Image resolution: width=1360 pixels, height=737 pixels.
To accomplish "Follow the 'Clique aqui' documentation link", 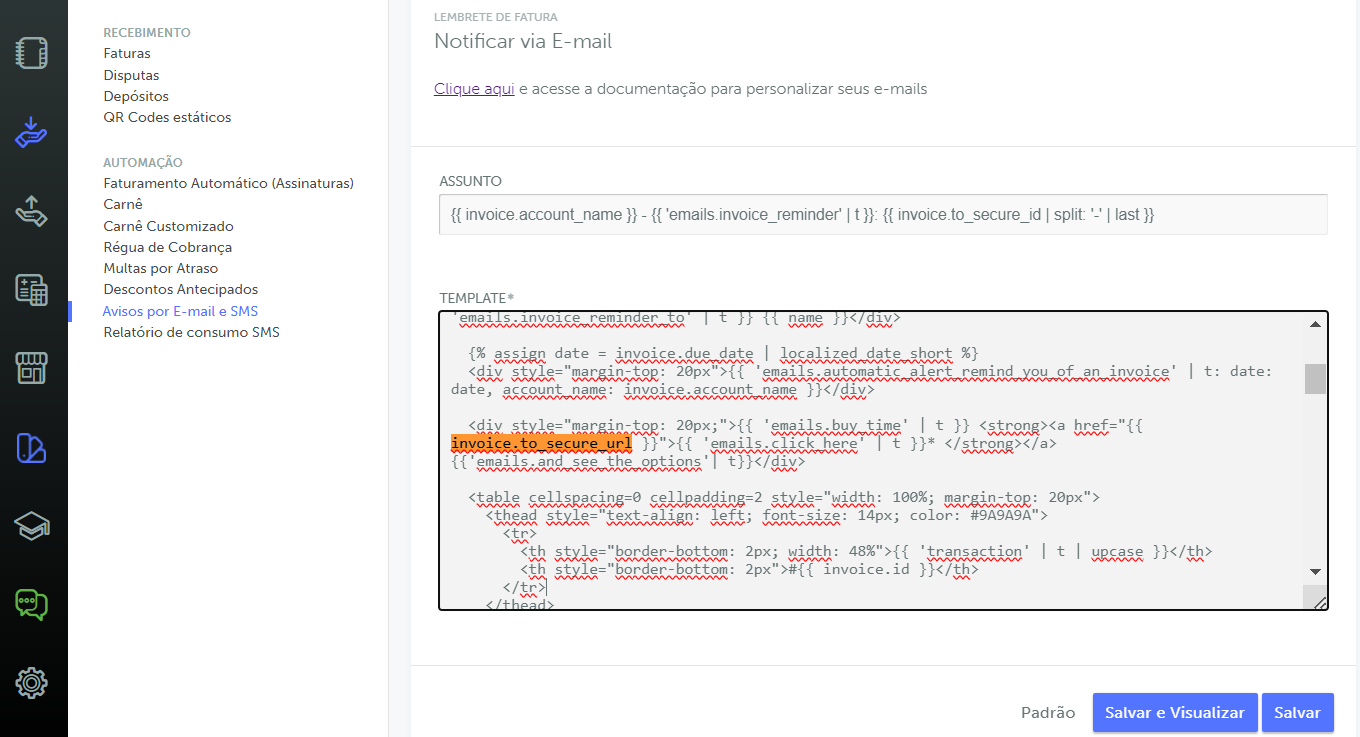I will click(474, 89).
